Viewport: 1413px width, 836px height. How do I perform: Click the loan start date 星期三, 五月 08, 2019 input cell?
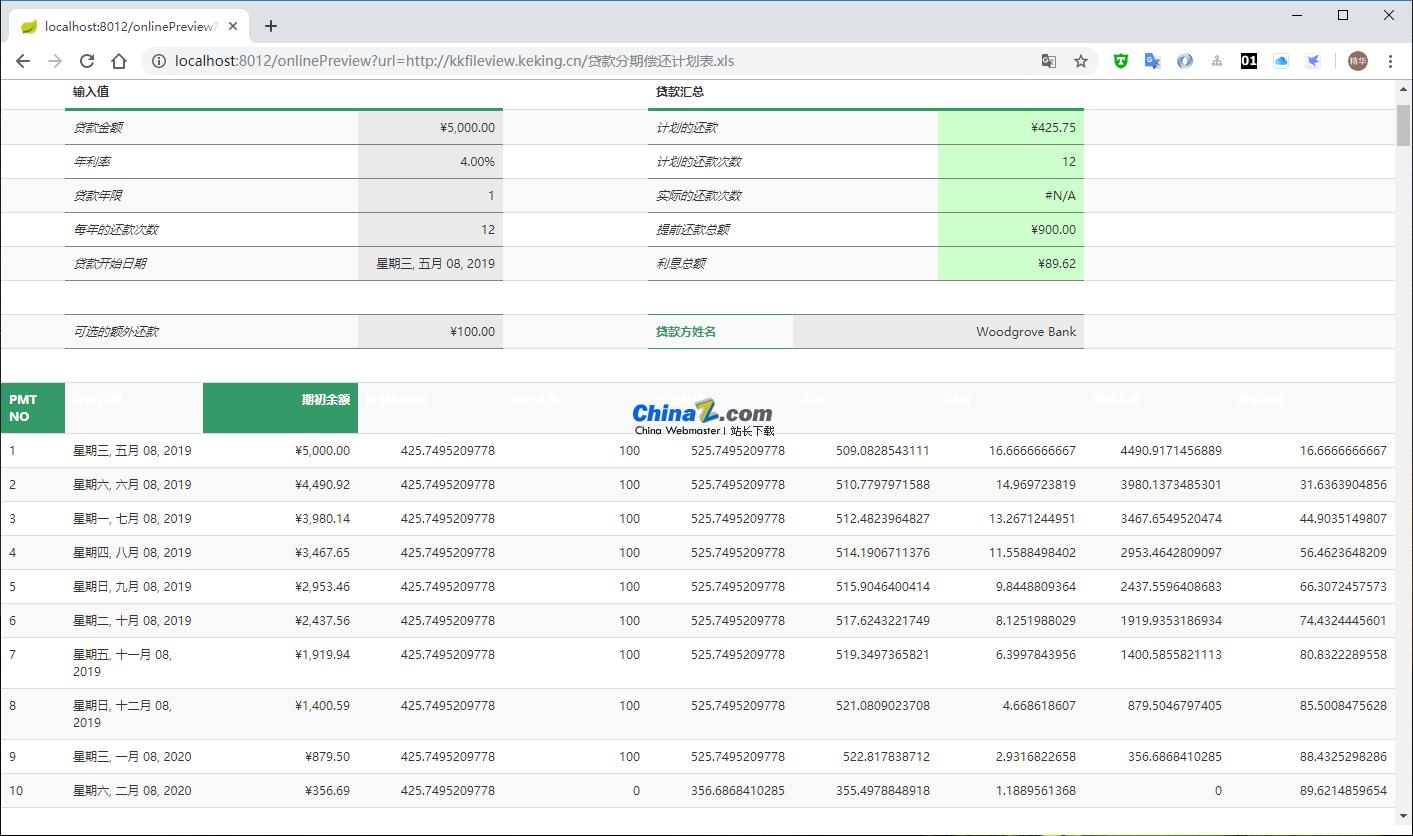[x=430, y=264]
